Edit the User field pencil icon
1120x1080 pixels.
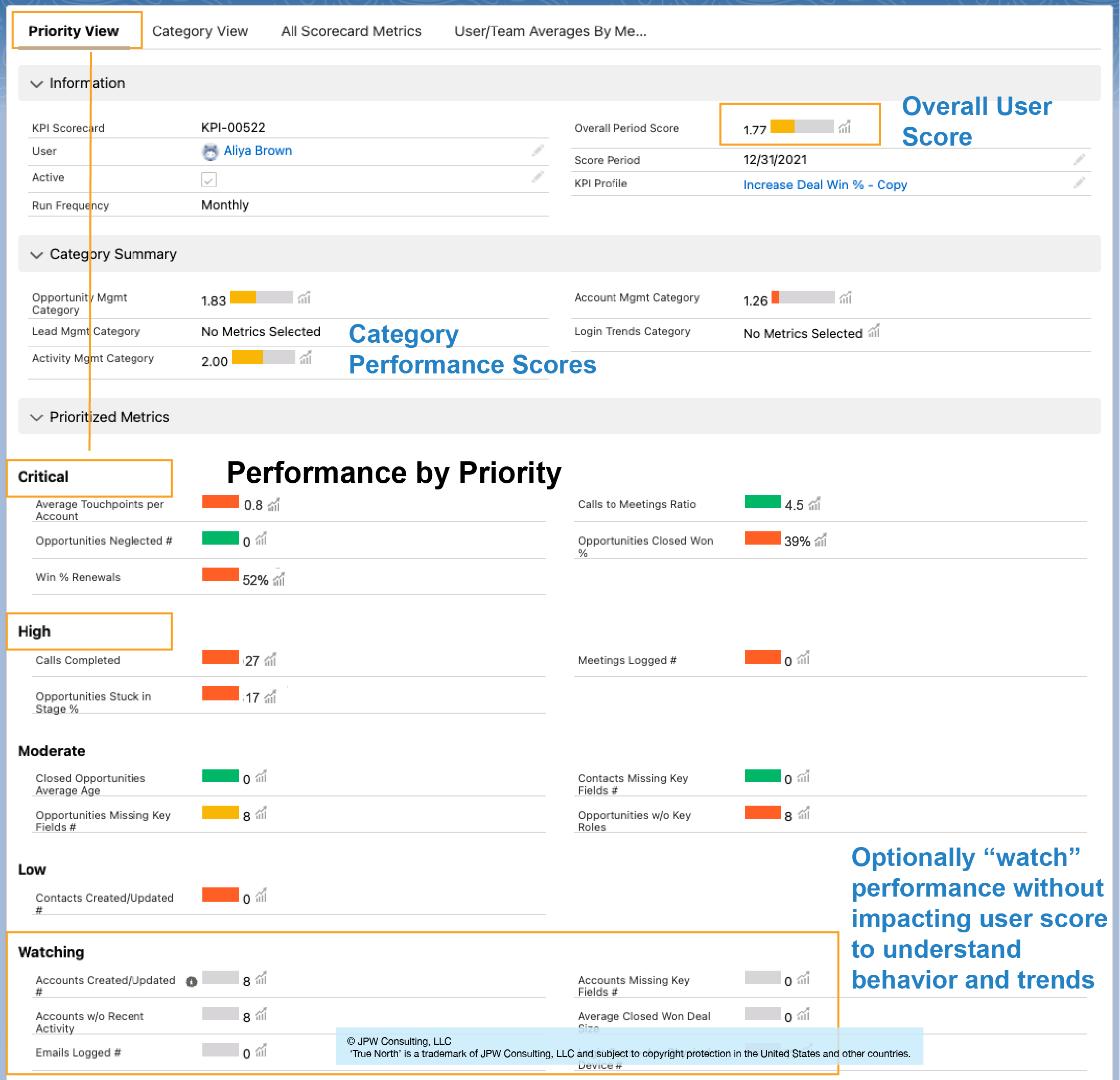click(538, 150)
